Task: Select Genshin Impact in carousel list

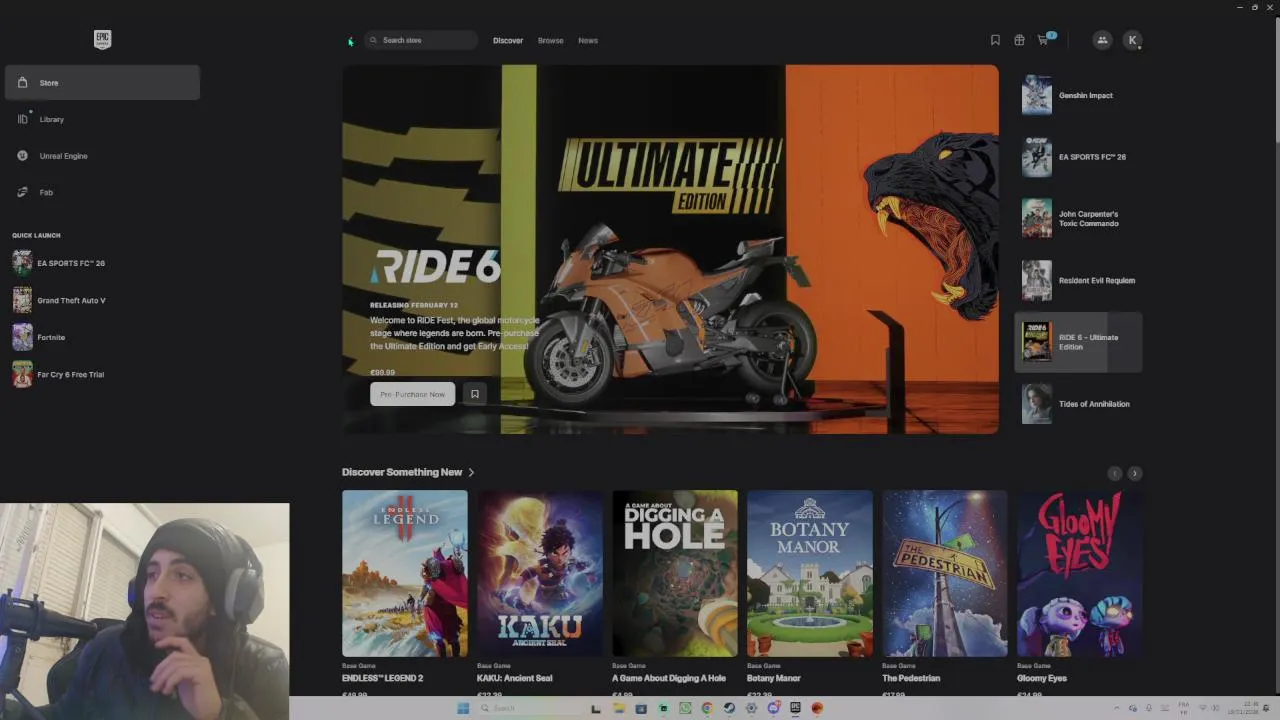Action: pyautogui.click(x=1078, y=95)
